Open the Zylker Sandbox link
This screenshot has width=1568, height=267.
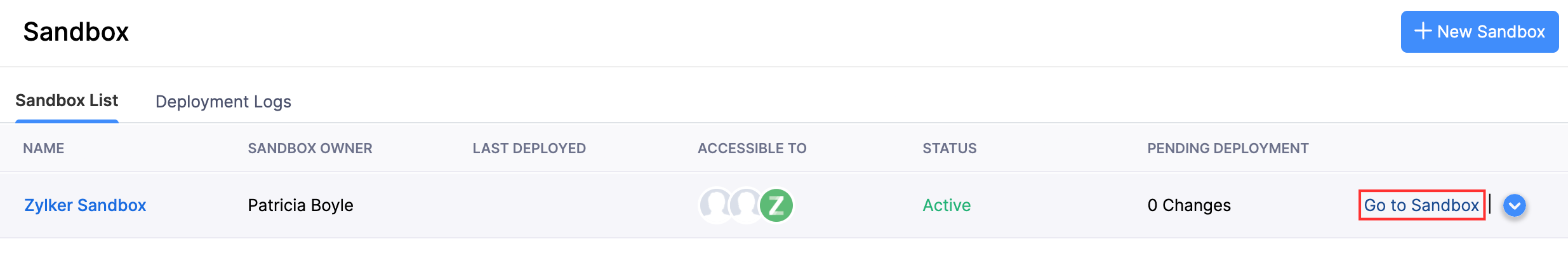point(85,205)
